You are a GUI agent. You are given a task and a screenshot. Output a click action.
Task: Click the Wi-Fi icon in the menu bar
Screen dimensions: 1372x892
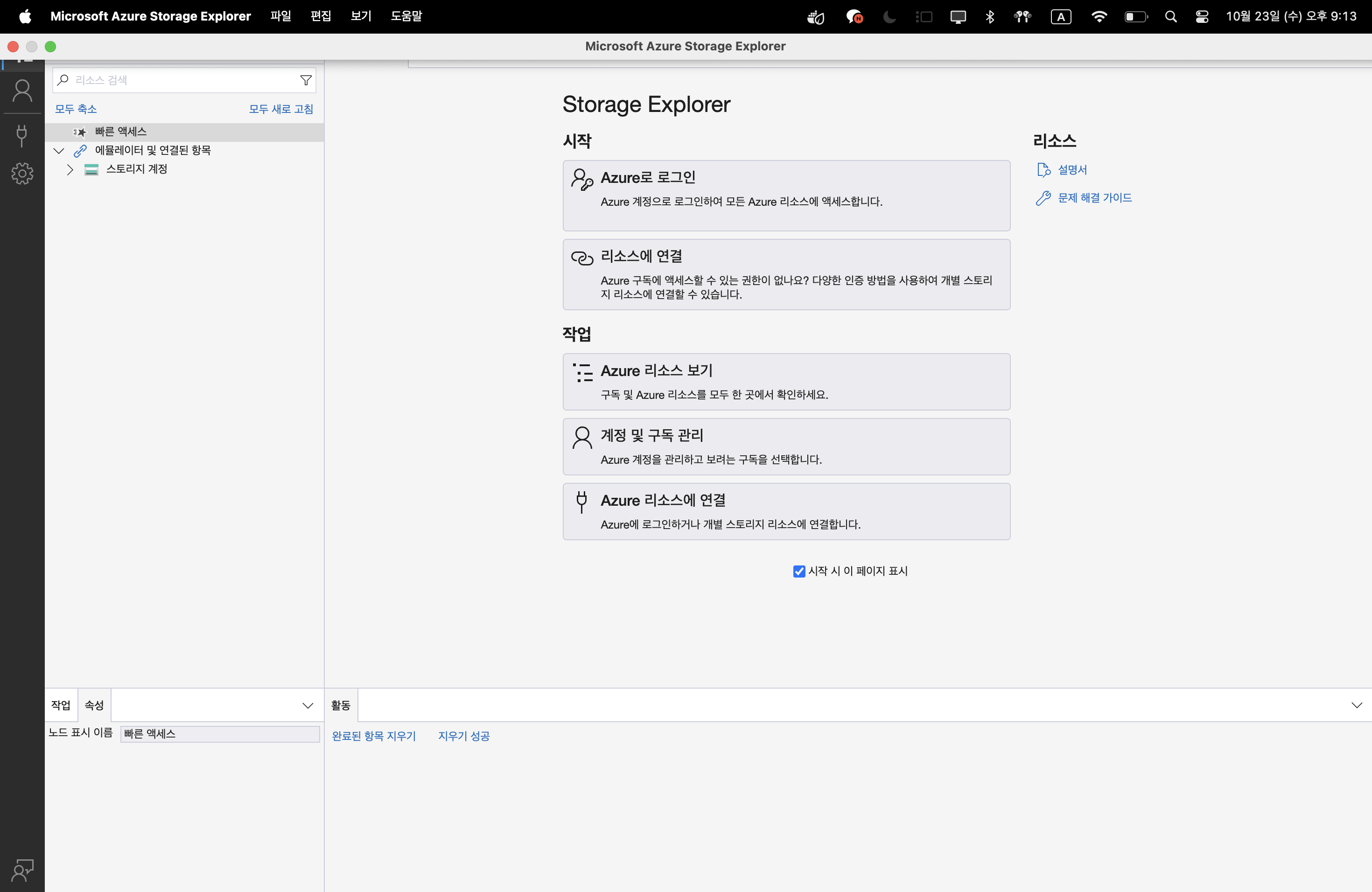coord(1099,17)
